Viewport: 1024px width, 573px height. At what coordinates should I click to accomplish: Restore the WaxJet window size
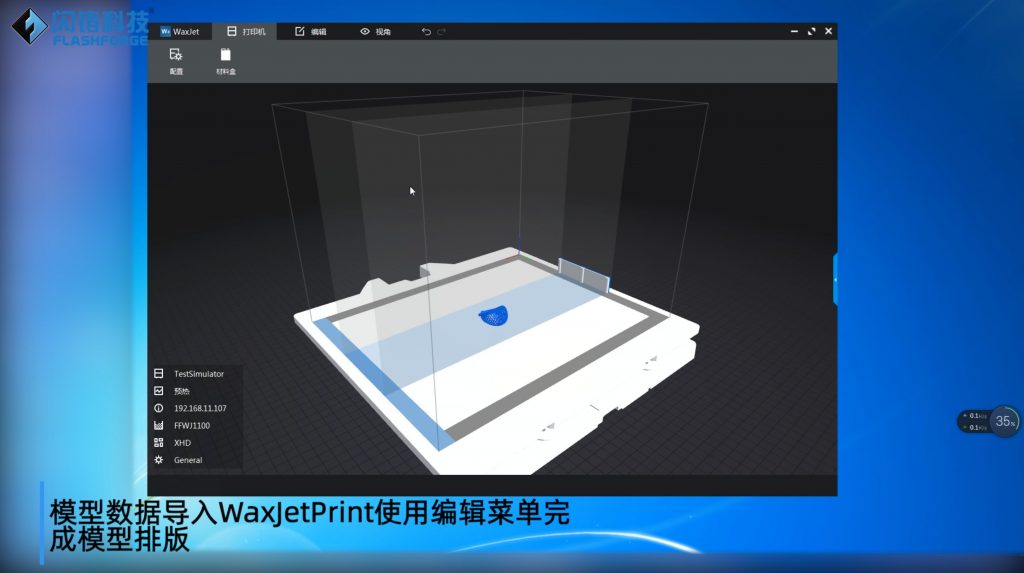point(811,31)
